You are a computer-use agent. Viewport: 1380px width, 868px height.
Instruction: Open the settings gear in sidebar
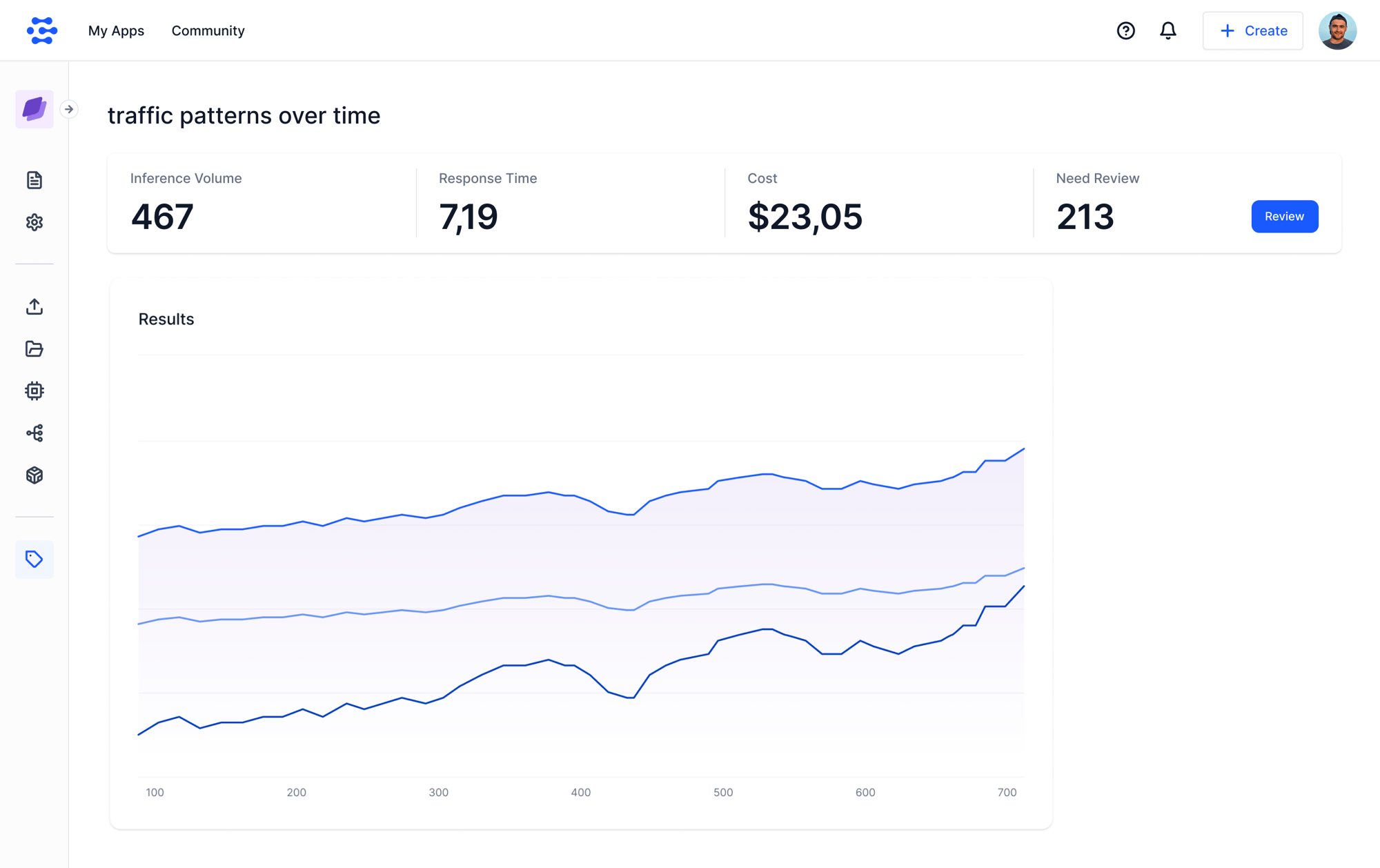[34, 222]
